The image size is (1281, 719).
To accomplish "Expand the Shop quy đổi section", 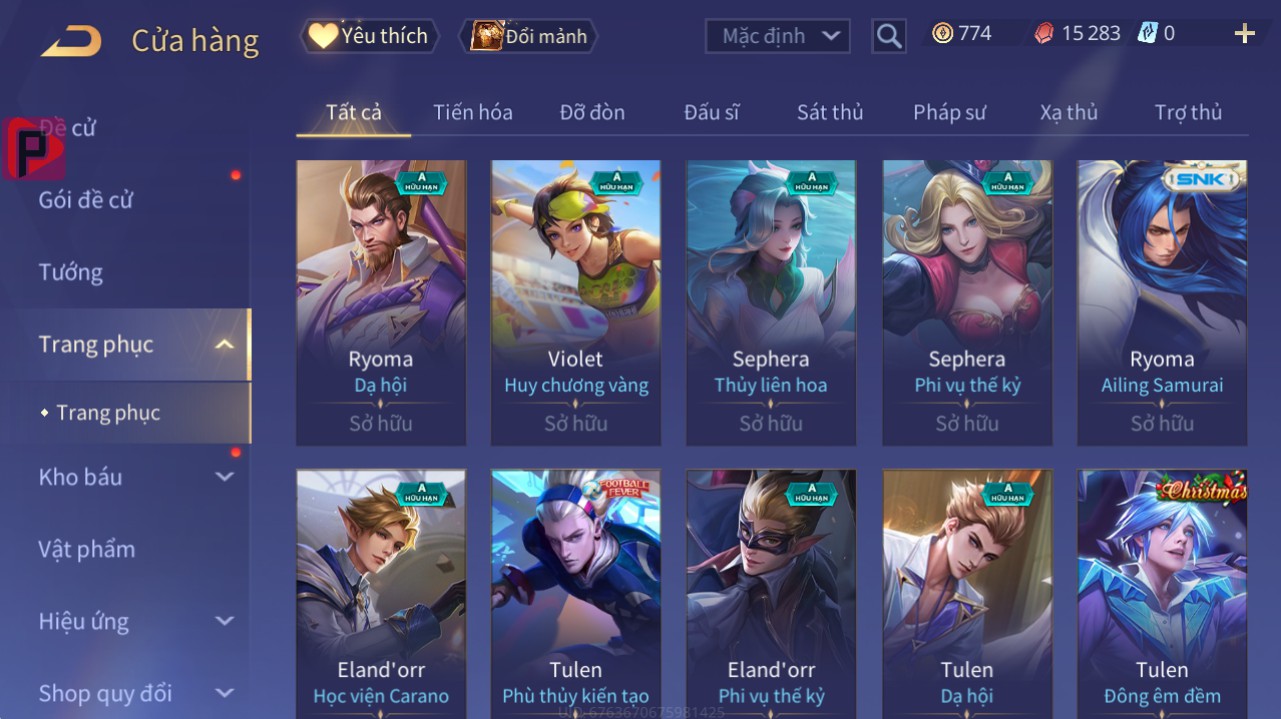I will point(225,693).
